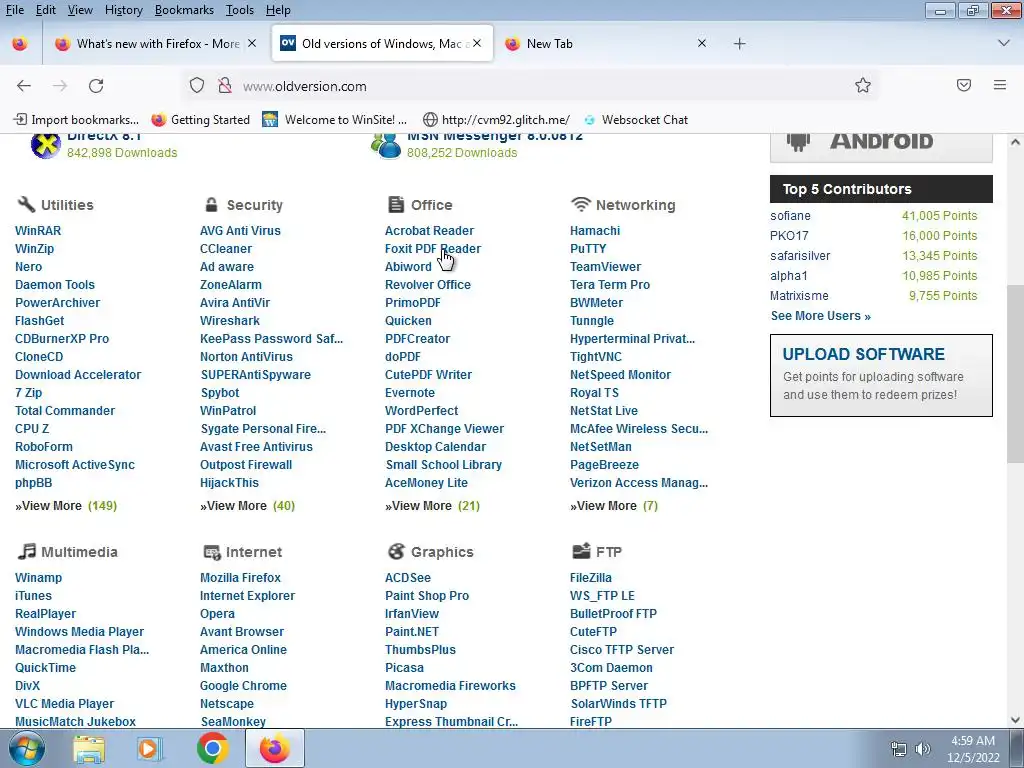
Task: Click the Networking wifi icon
Action: coord(581,204)
